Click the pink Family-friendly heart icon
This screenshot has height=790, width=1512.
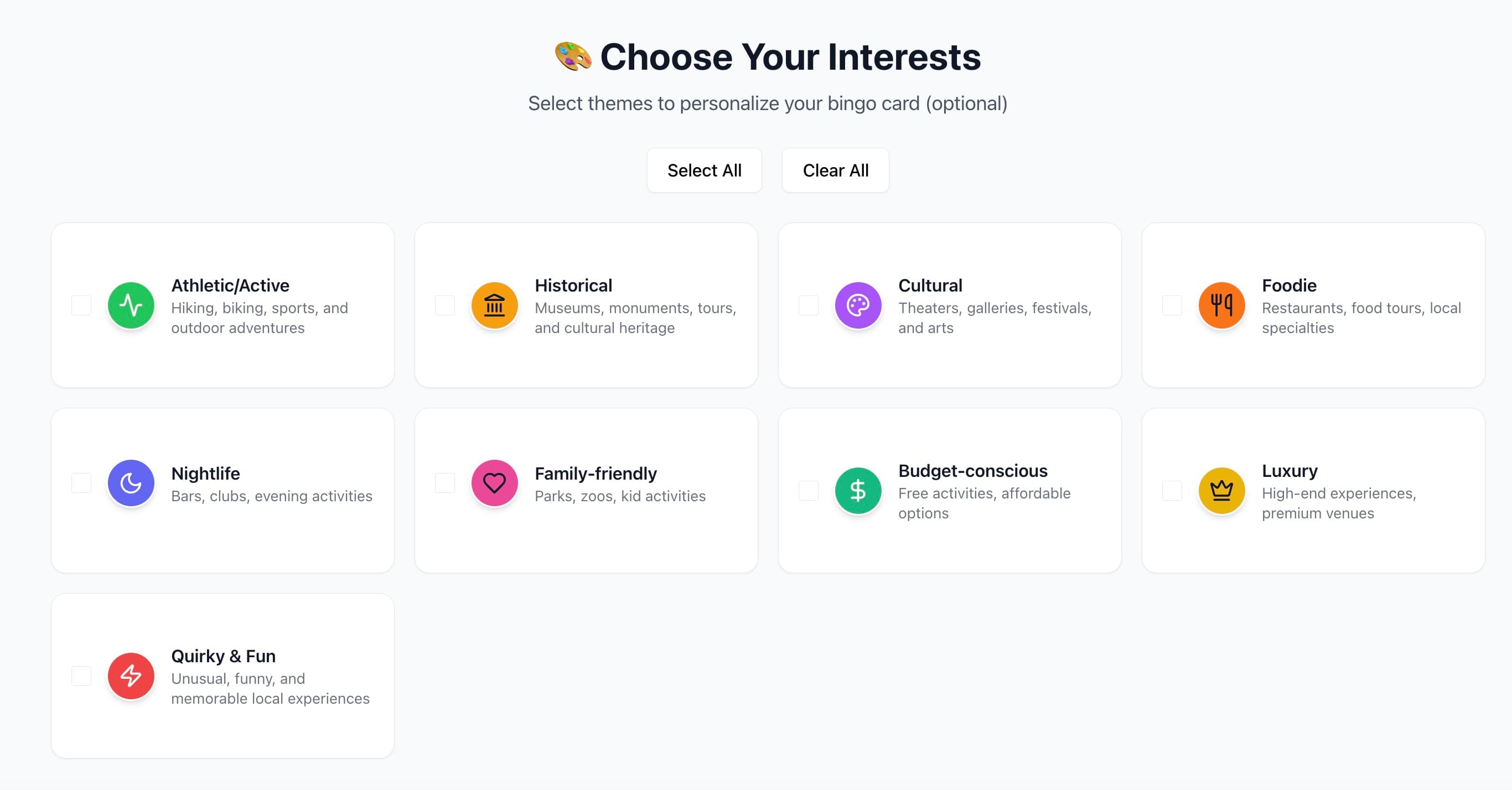click(x=495, y=483)
